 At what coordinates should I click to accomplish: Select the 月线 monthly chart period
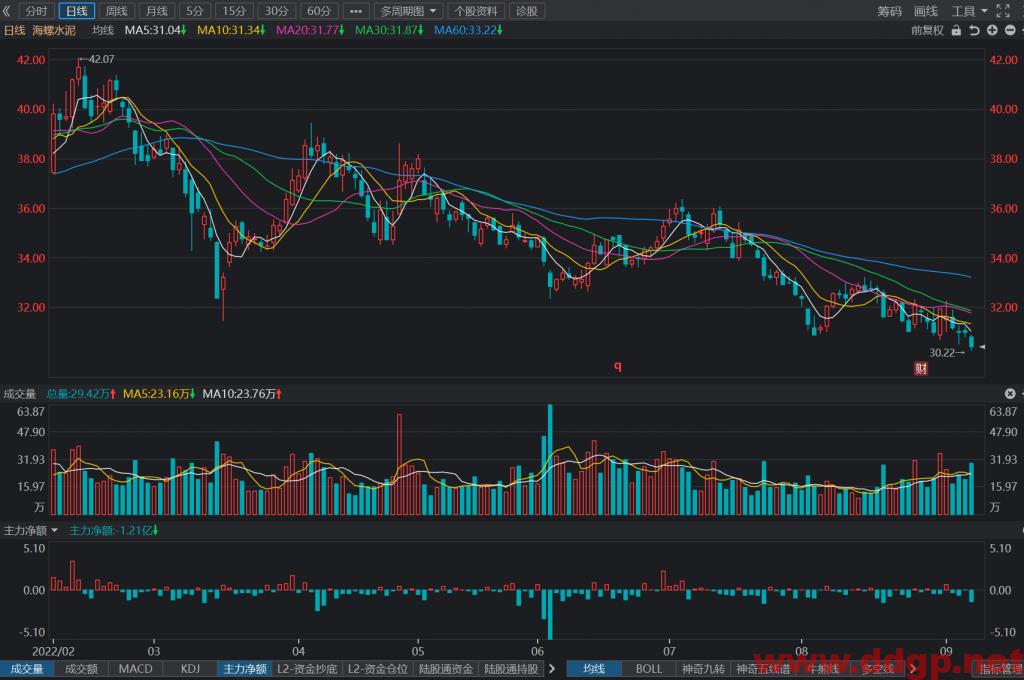(157, 10)
